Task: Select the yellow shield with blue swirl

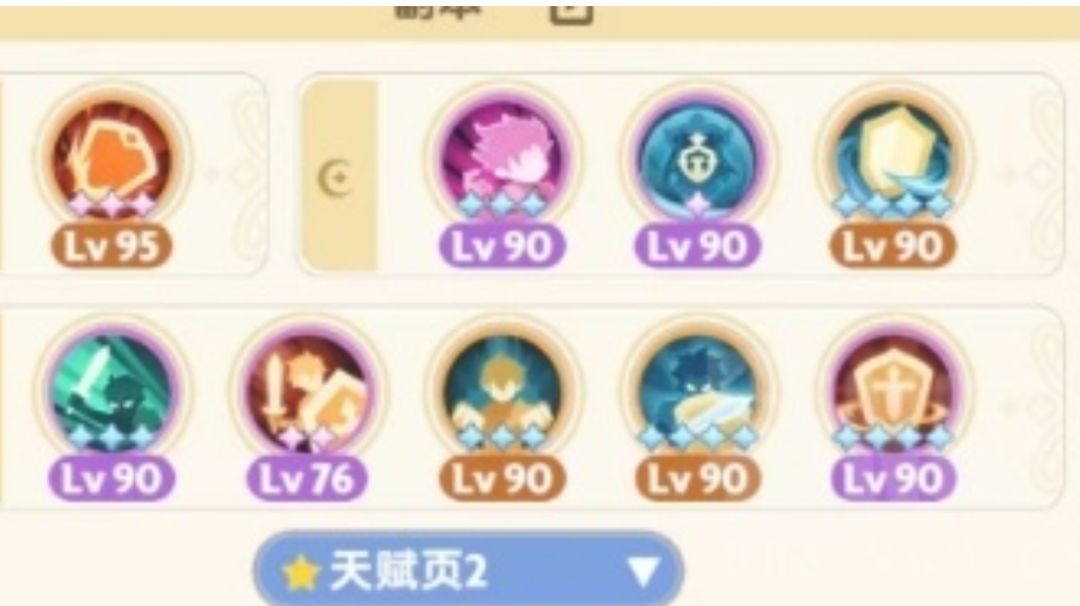Action: pyautogui.click(x=893, y=160)
